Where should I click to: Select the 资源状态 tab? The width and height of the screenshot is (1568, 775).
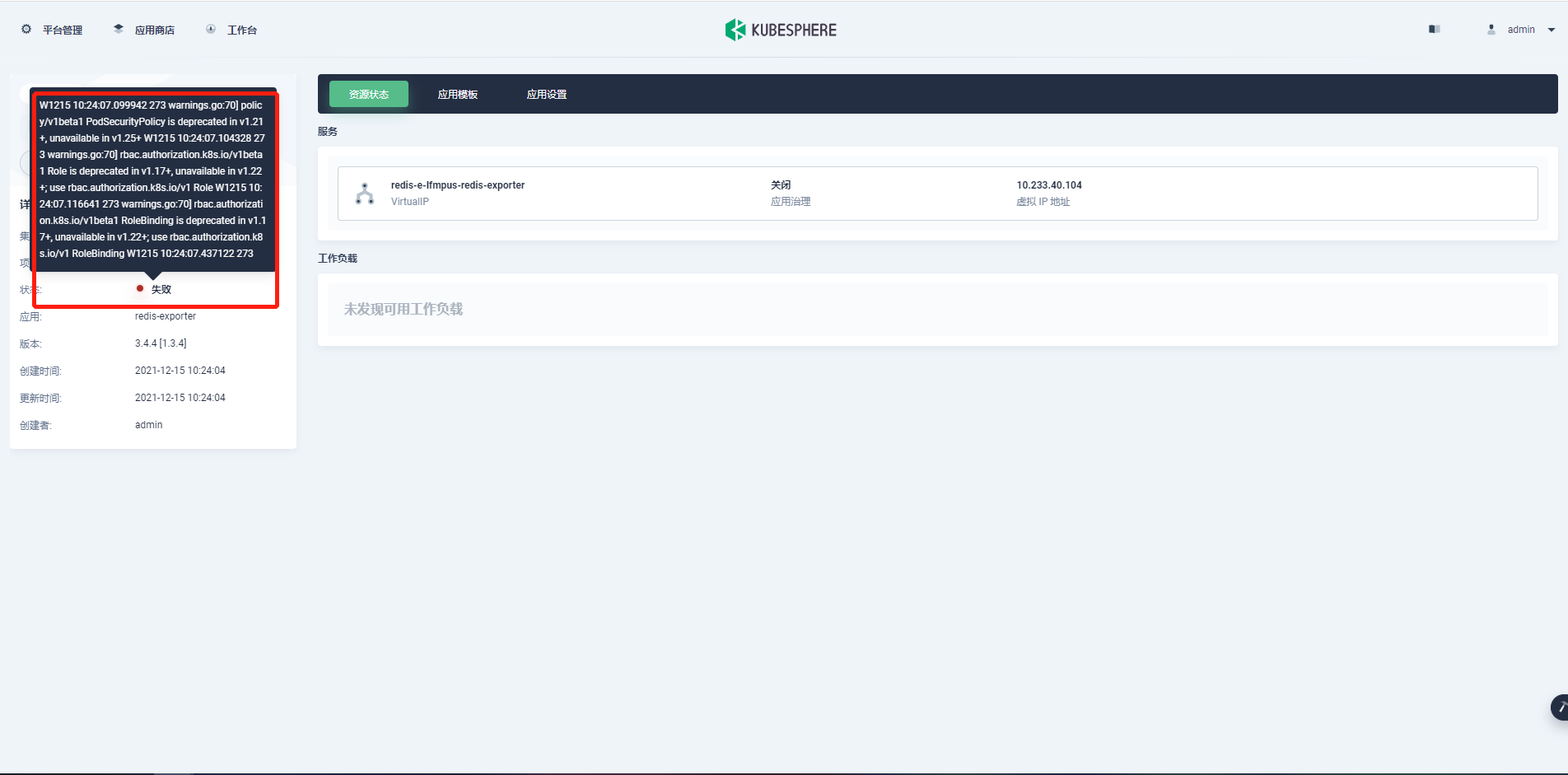pyautogui.click(x=368, y=94)
